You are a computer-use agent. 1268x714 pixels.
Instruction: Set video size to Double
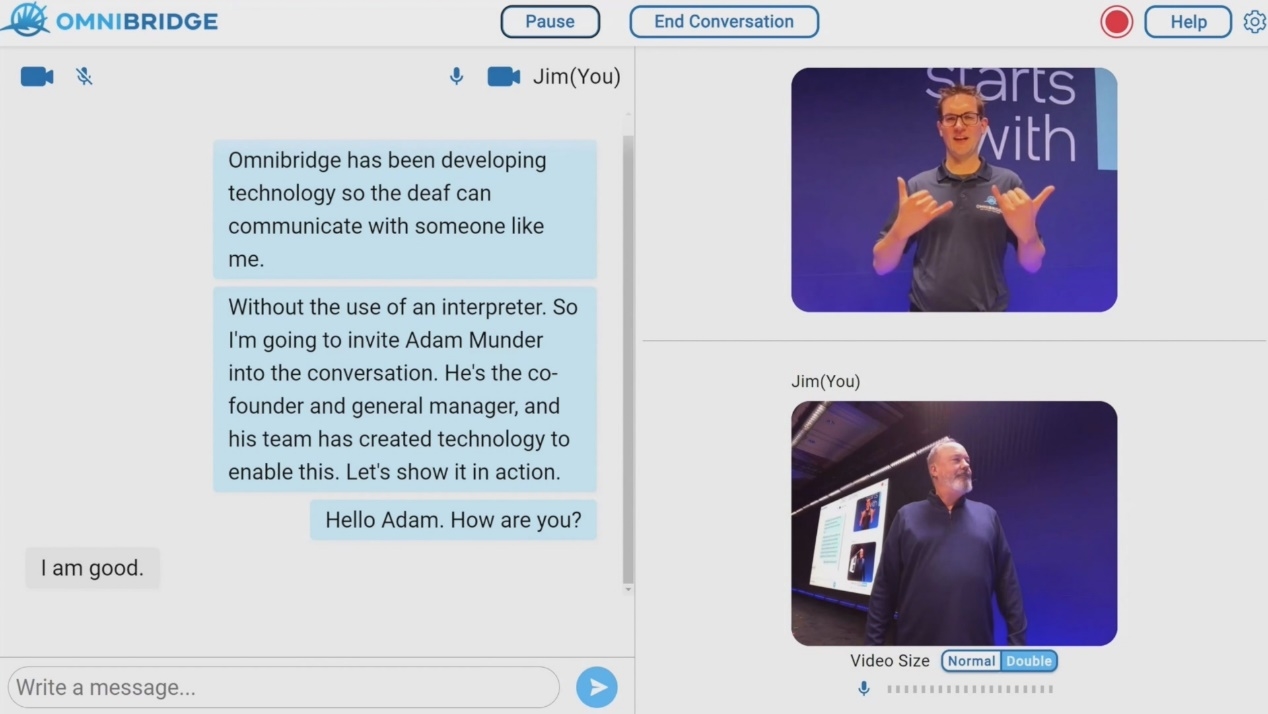1028,661
